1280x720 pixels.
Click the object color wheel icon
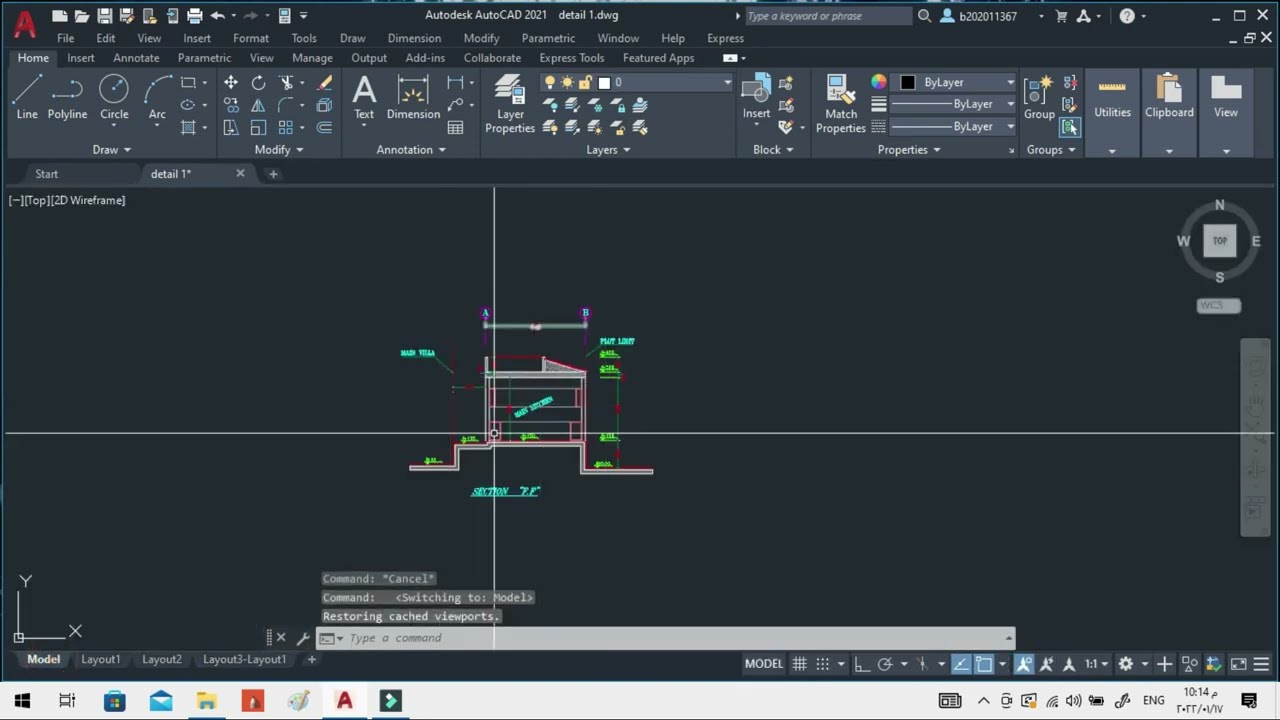[879, 83]
